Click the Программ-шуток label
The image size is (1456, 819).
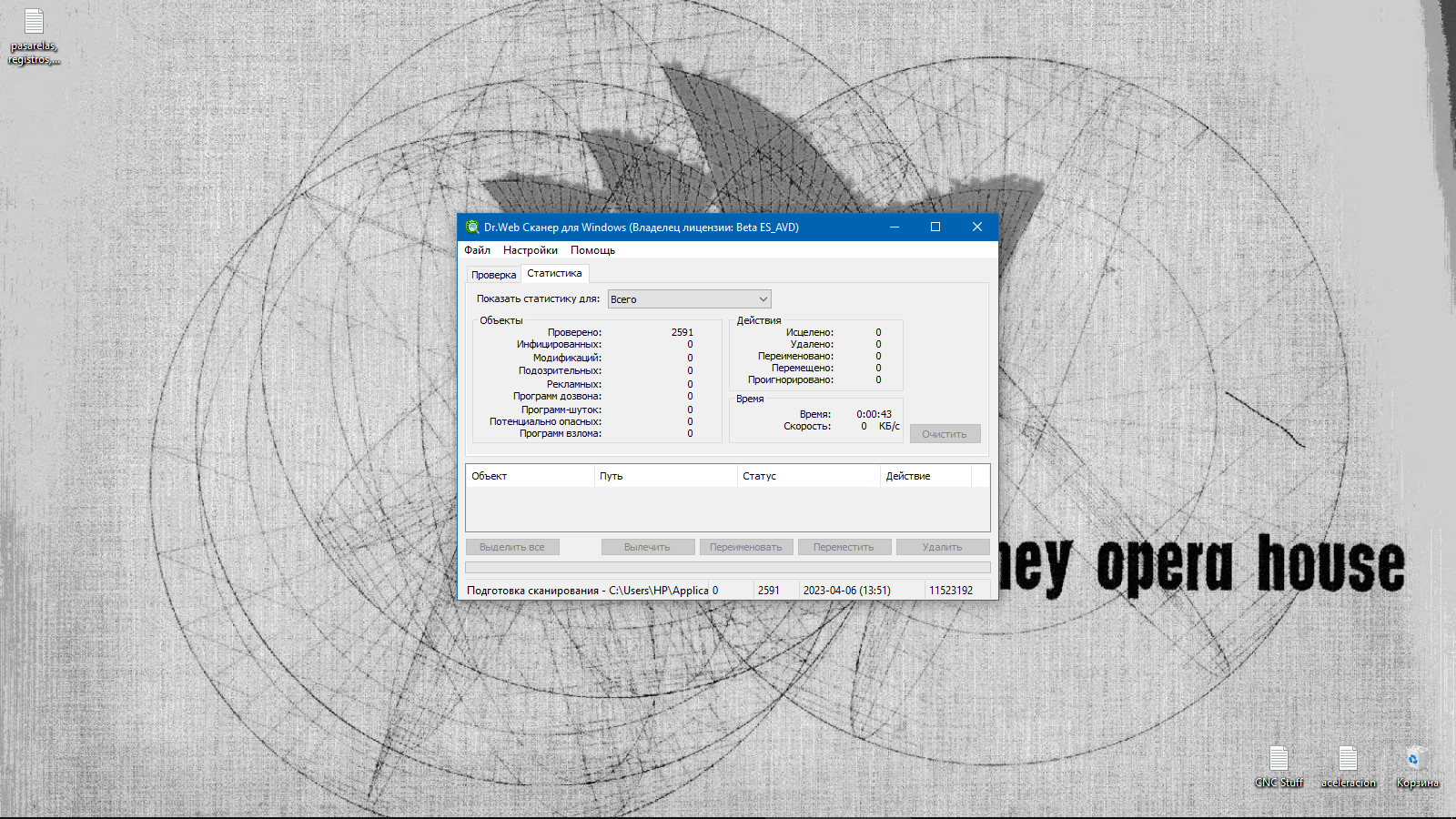(x=561, y=409)
